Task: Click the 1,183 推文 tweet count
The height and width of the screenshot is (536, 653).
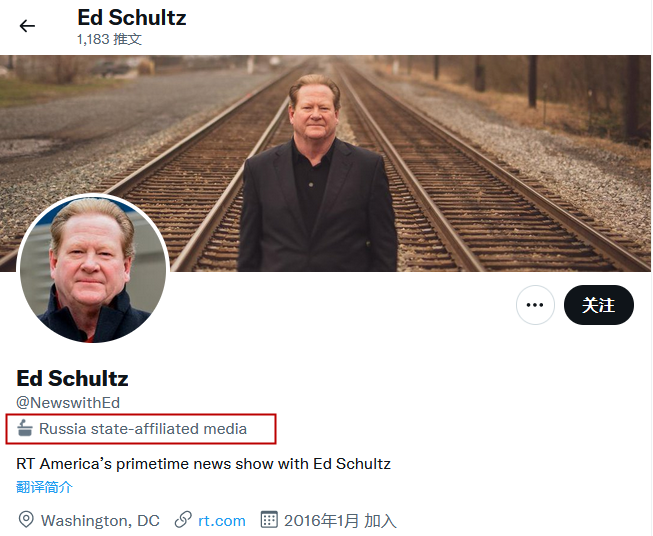Action: (109, 39)
